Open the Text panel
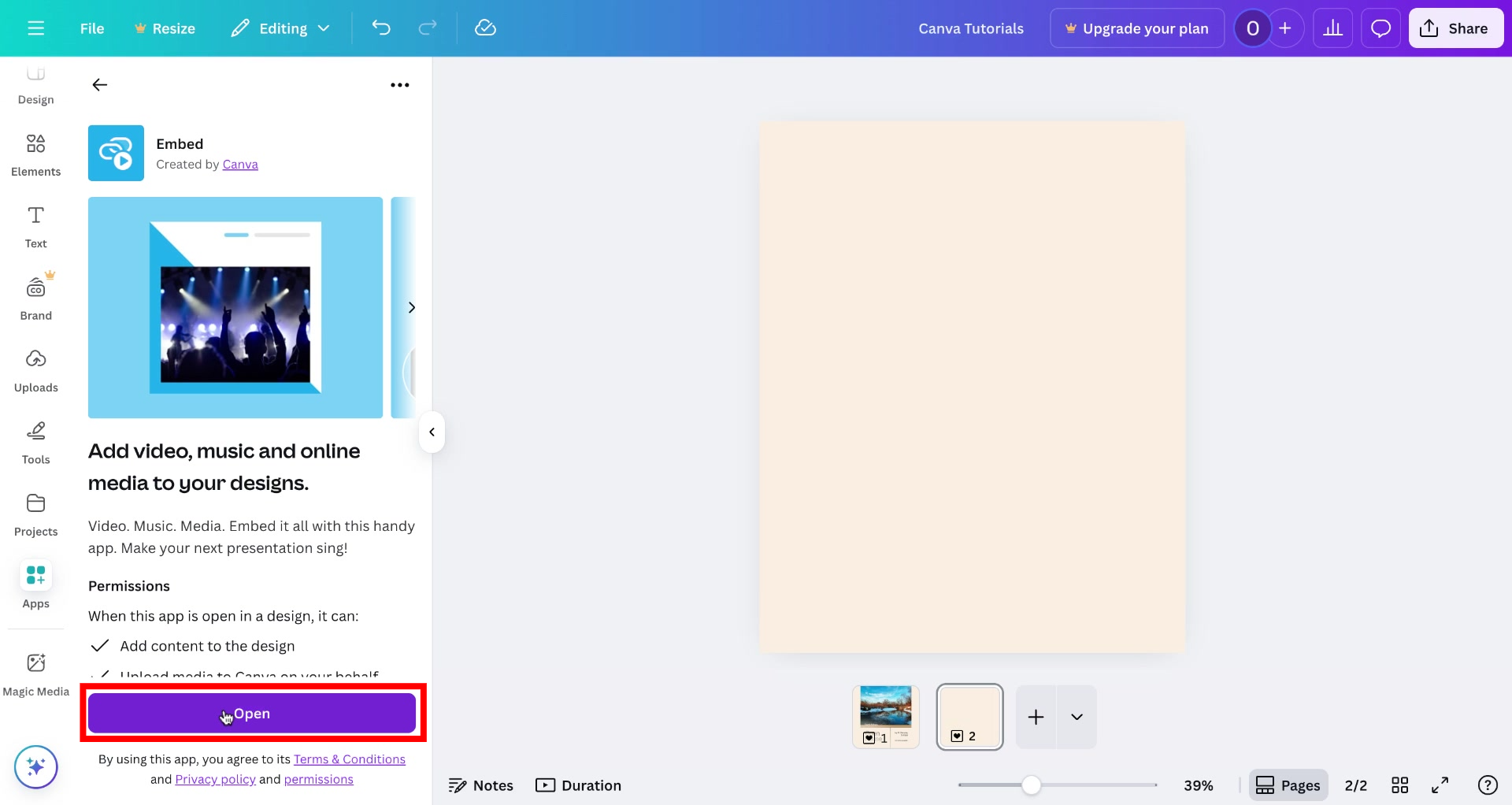The height and width of the screenshot is (805, 1512). pos(35,226)
